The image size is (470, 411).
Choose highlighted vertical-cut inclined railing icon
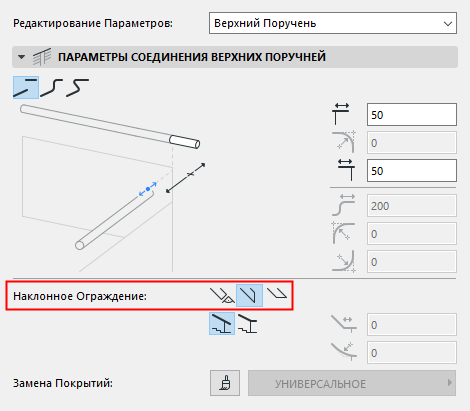coord(249,296)
